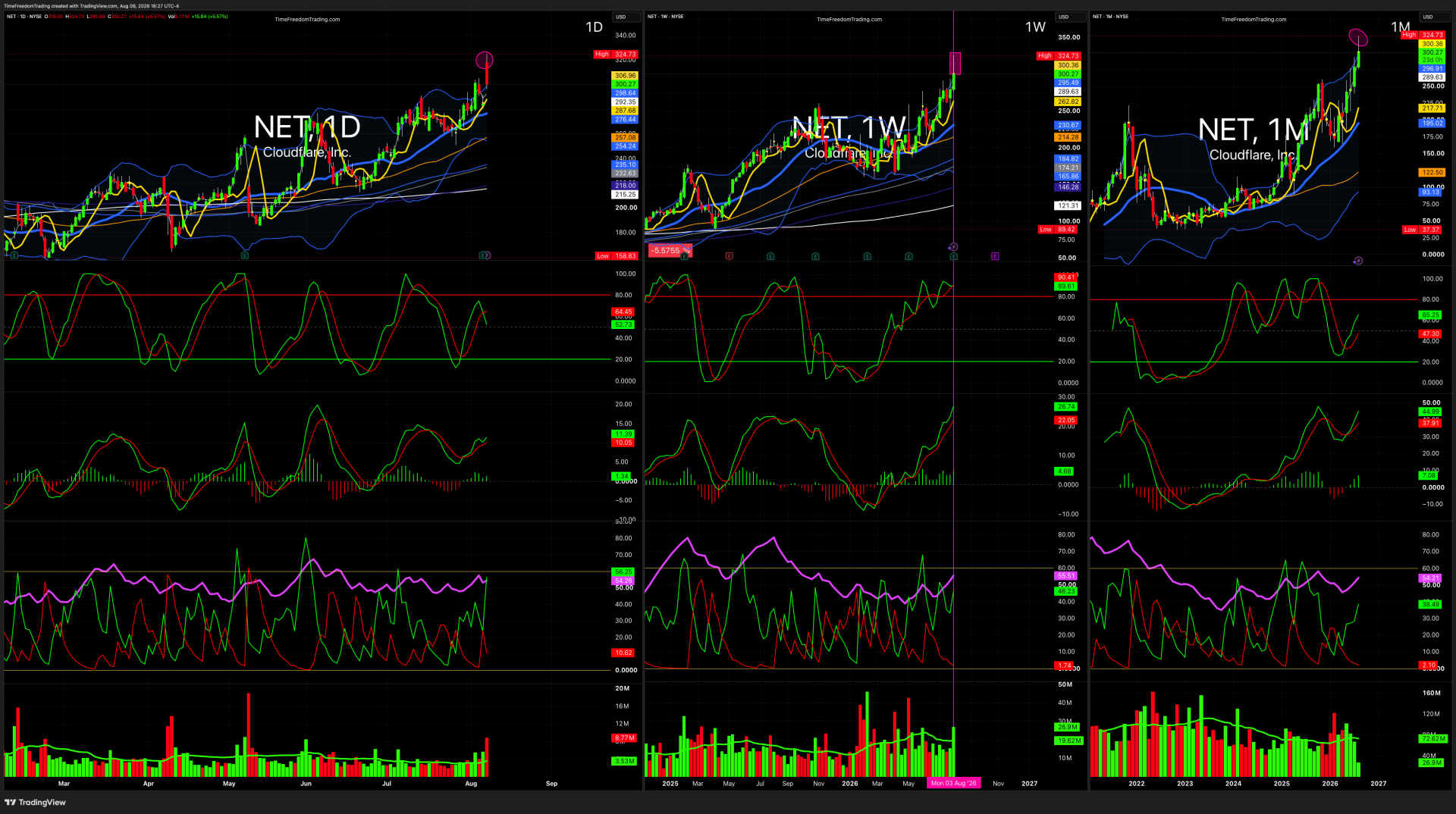This screenshot has height=814, width=1456.
Task: Click the 217.71 yellow price label
Action: 1432,108
